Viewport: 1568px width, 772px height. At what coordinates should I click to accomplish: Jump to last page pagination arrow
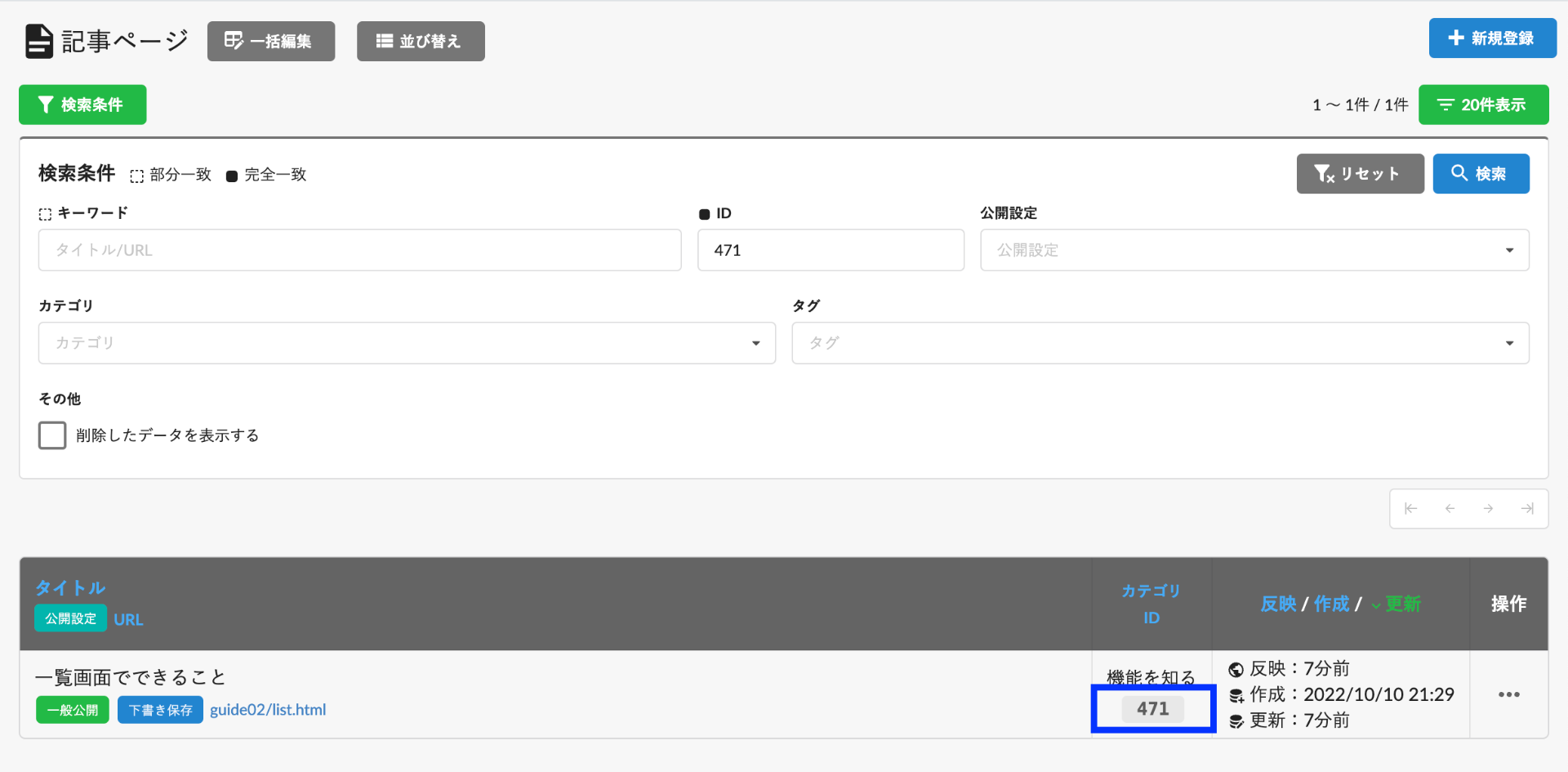1527,509
